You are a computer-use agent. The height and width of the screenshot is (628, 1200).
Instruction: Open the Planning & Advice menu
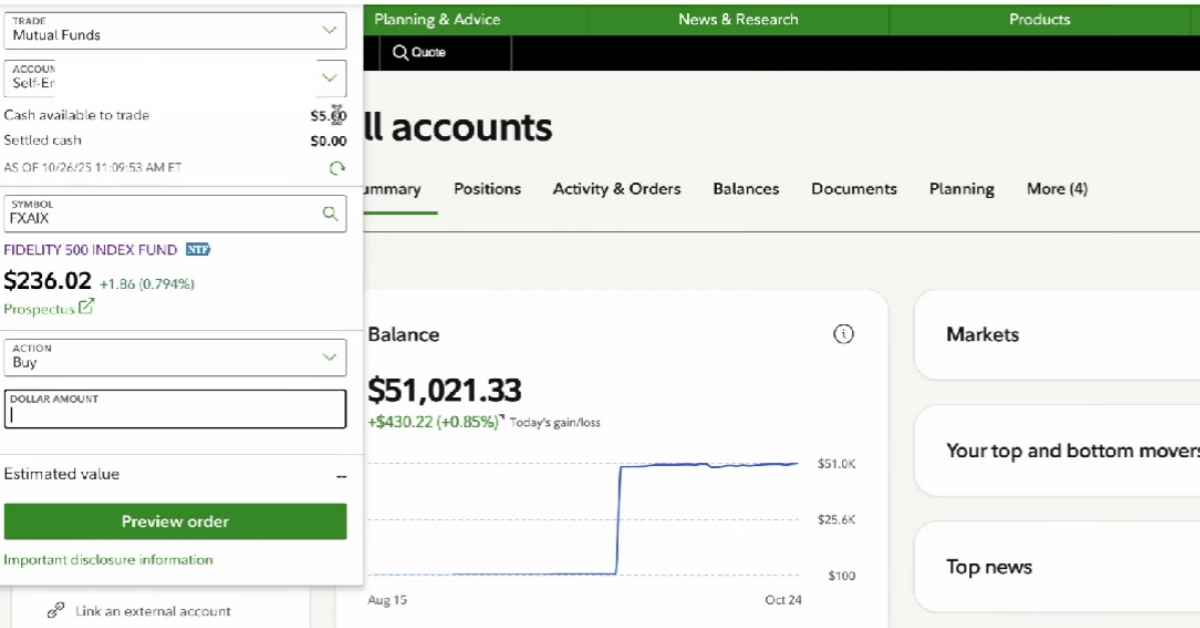(x=437, y=19)
